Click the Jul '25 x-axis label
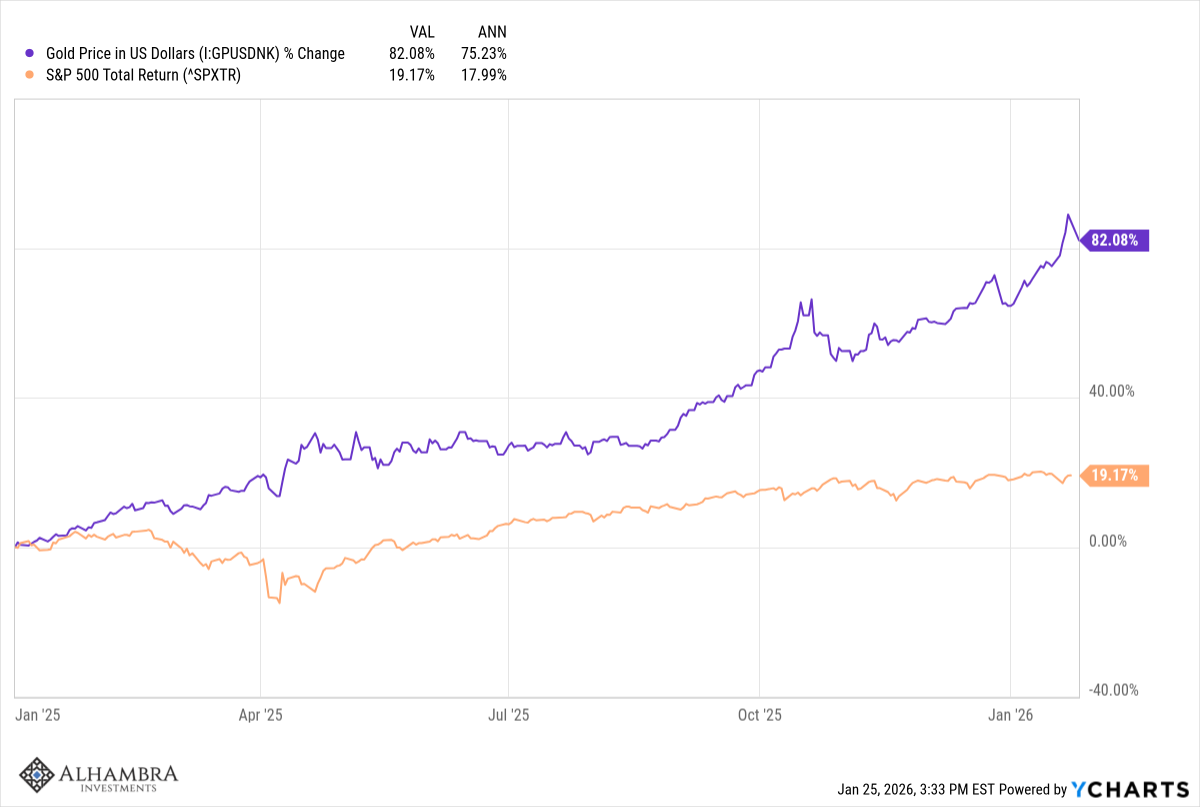This screenshot has height=807, width=1200. coord(508,715)
